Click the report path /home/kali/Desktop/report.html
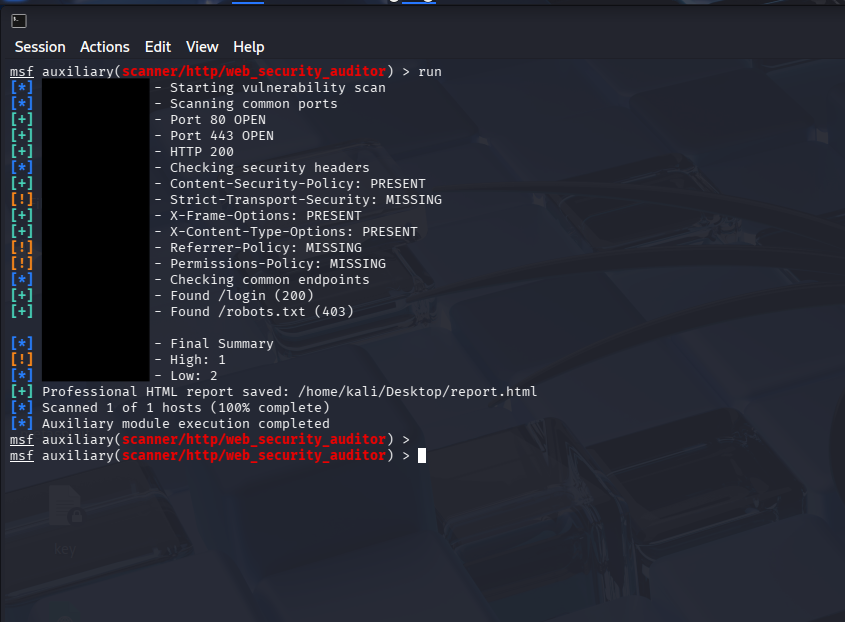The height and width of the screenshot is (622, 845). click(418, 392)
